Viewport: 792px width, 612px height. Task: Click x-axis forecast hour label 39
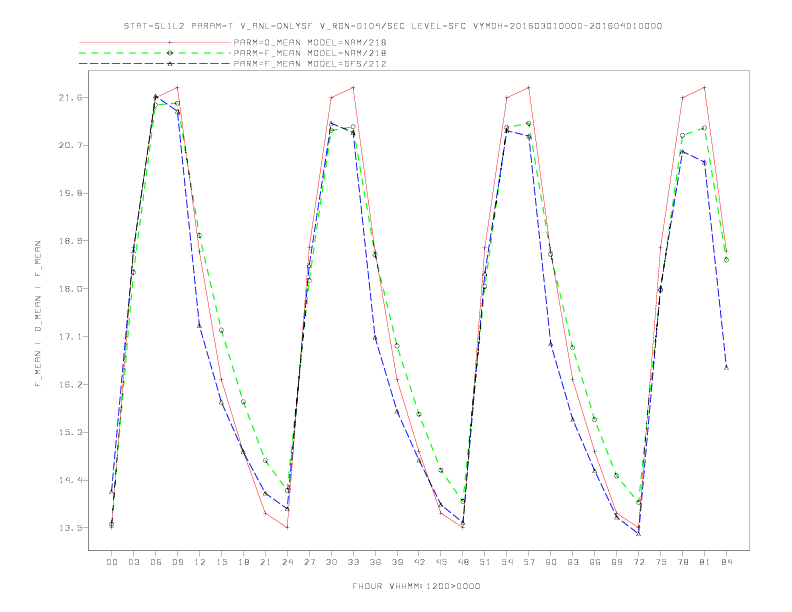tap(398, 562)
